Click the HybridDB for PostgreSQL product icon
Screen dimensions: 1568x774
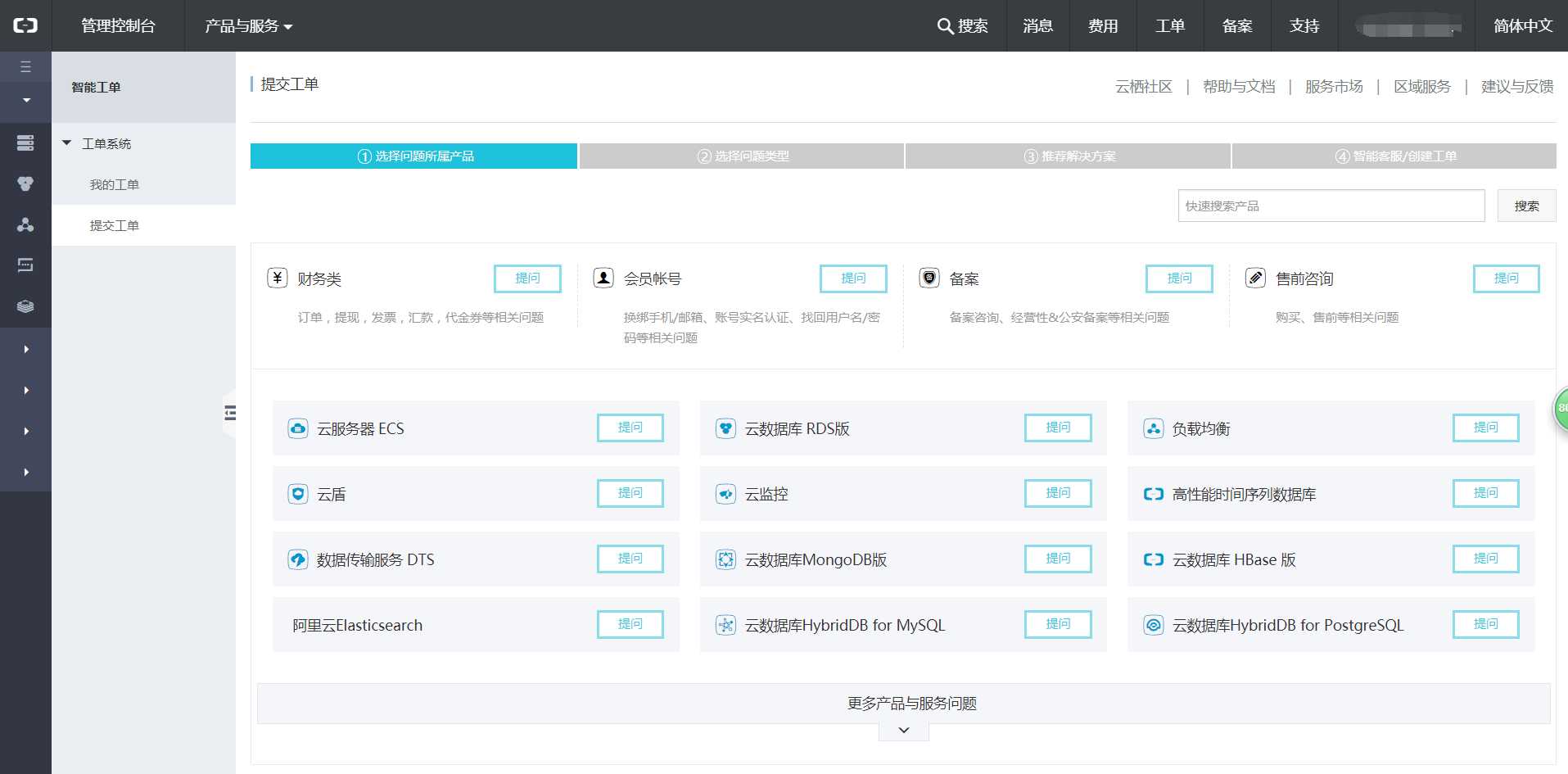[1153, 625]
